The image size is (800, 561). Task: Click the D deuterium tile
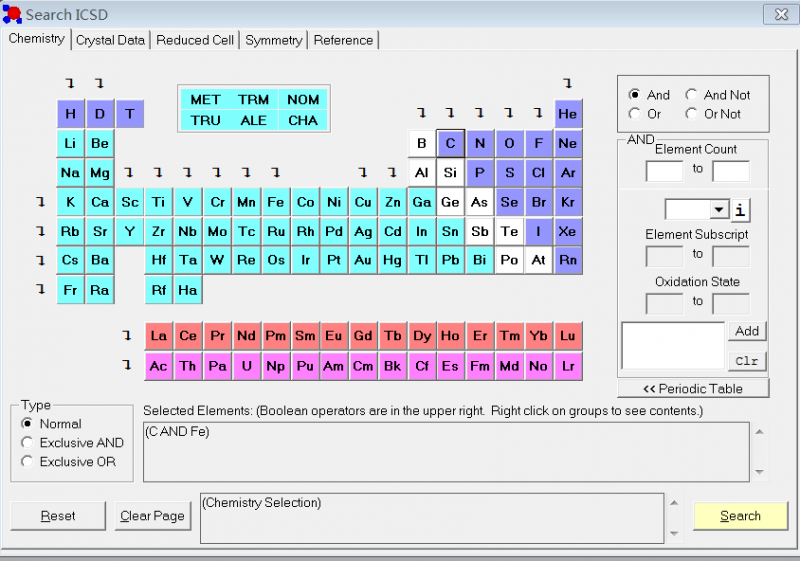[x=100, y=114]
